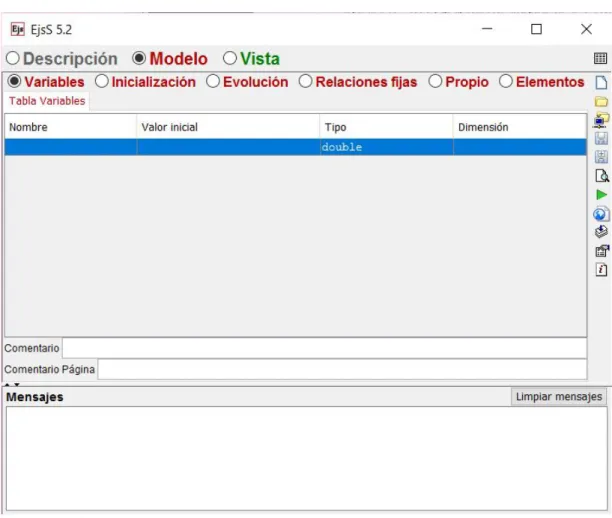Click the empty Nombre cell in selected row
Viewport: 612px width, 518px height.
tap(71, 147)
